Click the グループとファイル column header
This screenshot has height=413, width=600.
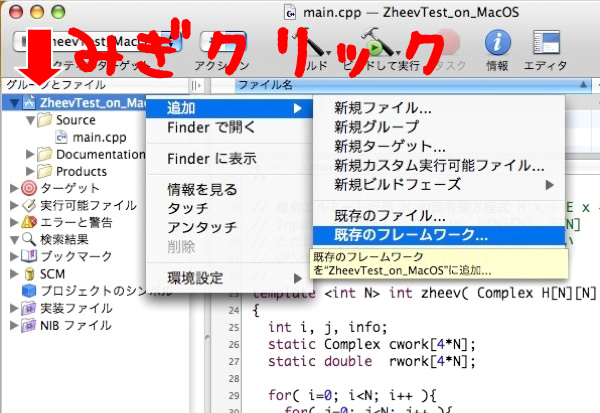coord(95,85)
